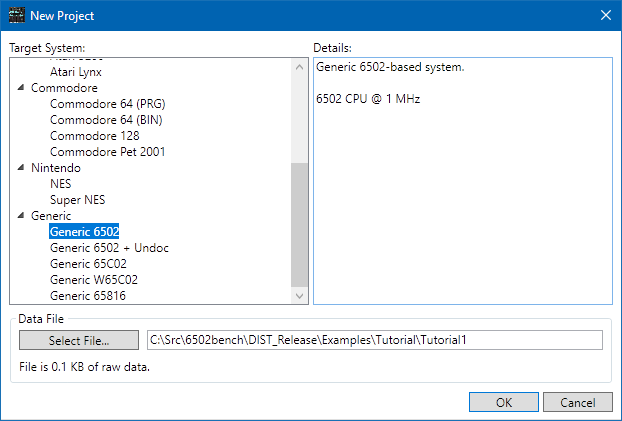Click the Details text box
622x421 pixels.
(463, 181)
